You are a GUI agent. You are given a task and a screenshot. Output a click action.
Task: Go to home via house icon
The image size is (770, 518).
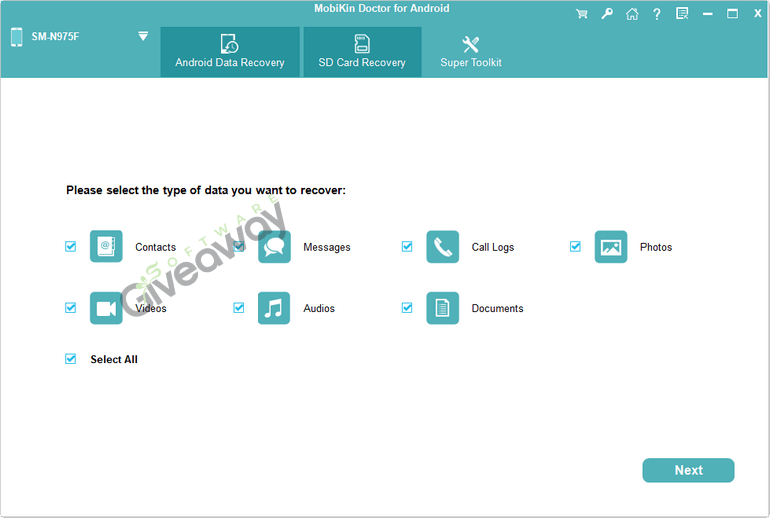pos(632,14)
